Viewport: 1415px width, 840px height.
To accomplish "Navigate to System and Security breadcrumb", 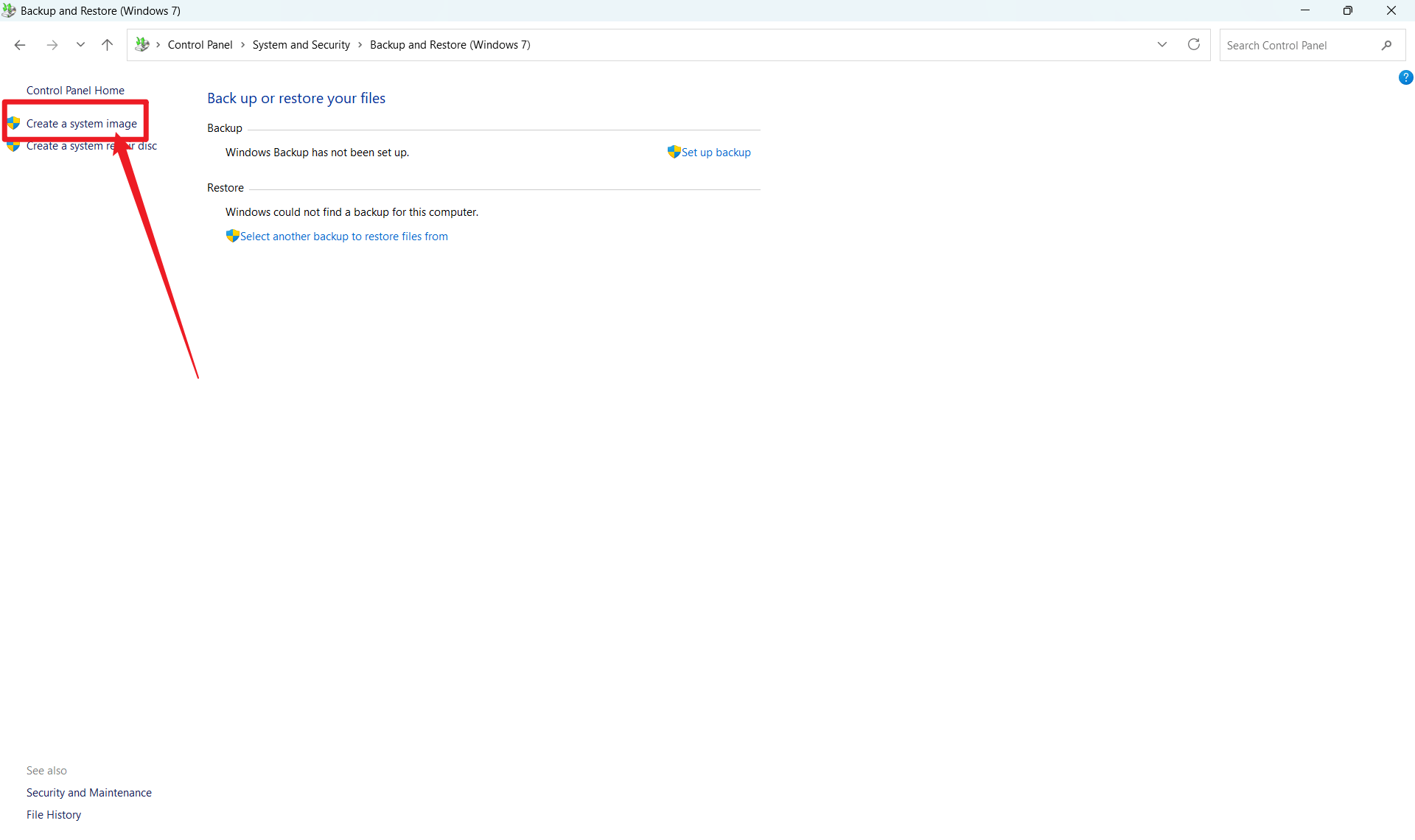I will (301, 45).
